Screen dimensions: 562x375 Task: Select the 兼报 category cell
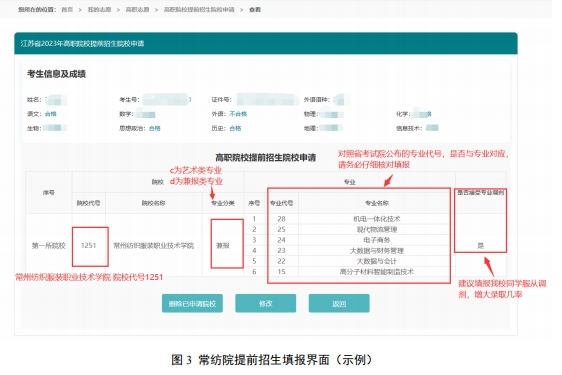click(x=223, y=246)
